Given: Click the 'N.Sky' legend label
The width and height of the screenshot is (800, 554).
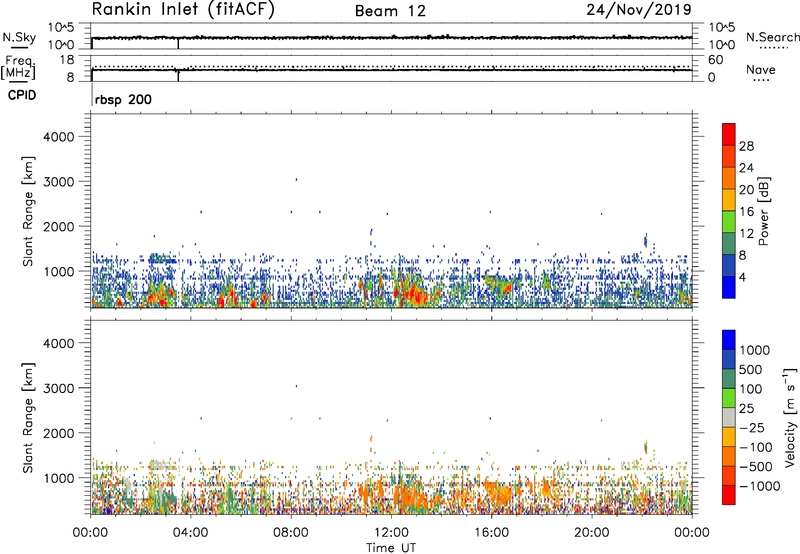Looking at the screenshot, I should [x=19, y=37].
